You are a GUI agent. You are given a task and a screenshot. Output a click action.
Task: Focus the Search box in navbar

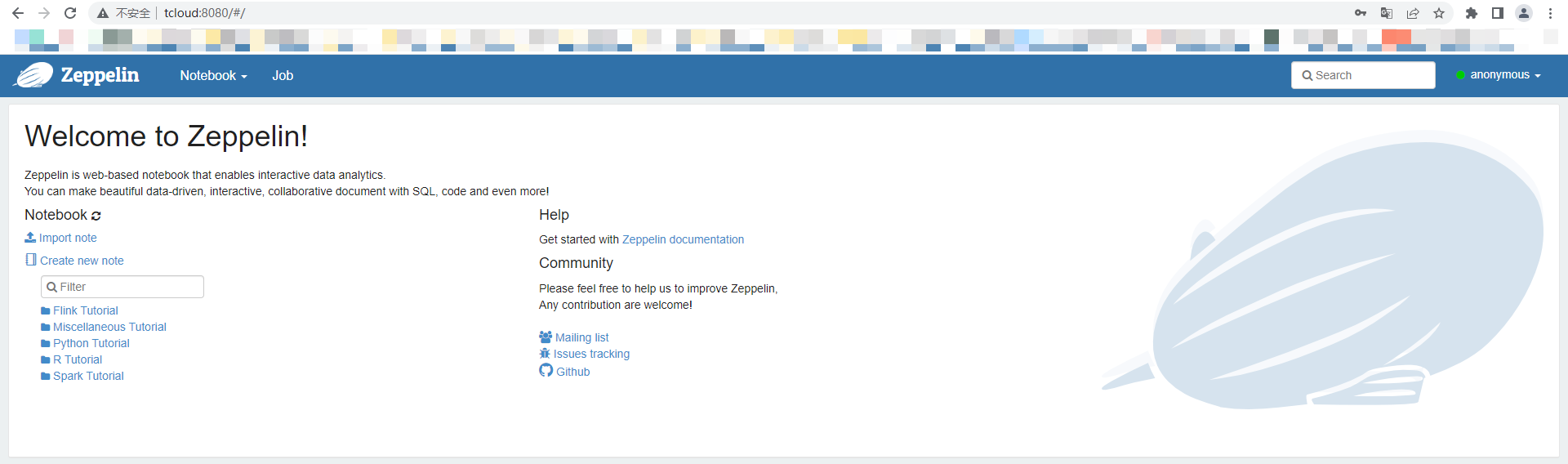coord(1363,75)
